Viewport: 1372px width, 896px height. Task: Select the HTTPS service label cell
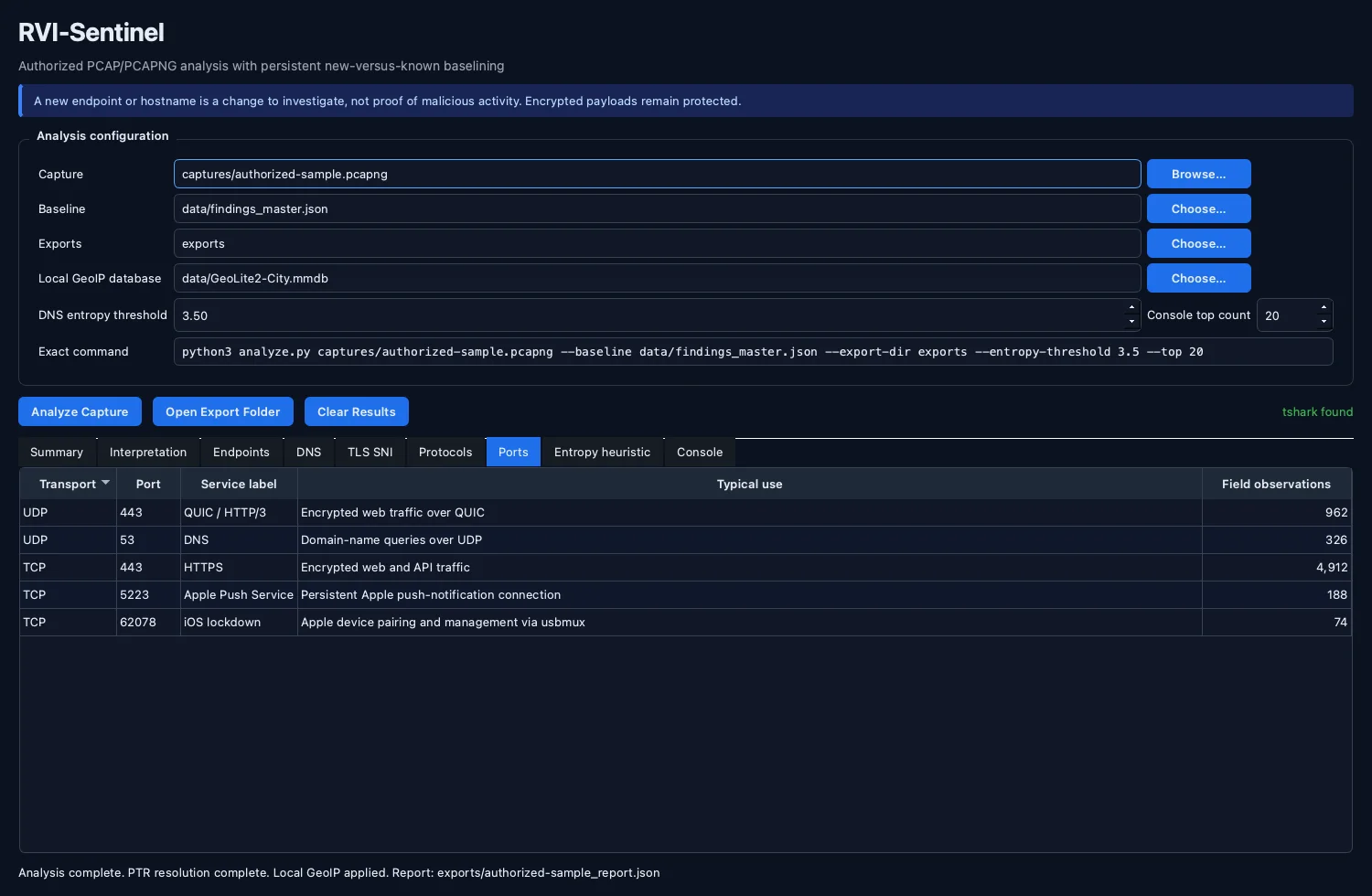point(239,567)
